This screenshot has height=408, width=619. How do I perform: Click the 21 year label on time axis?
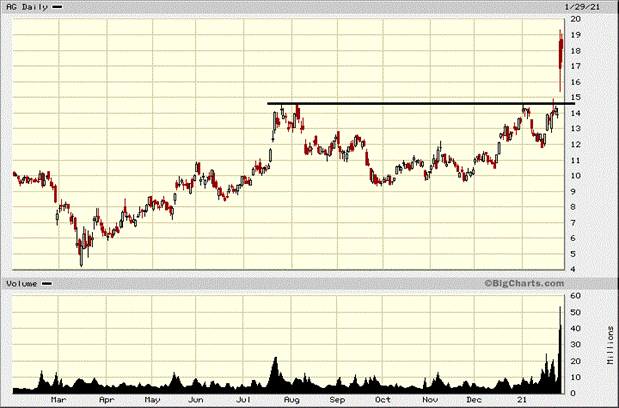[x=522, y=400]
